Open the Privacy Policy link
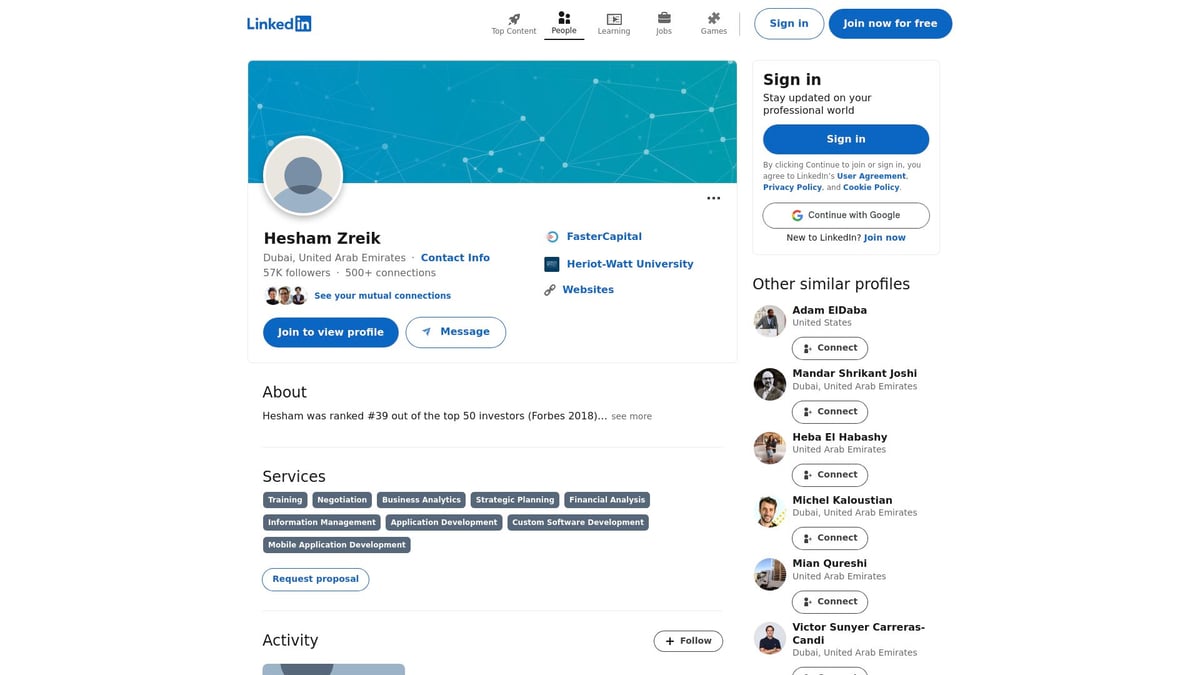Image resolution: width=1200 pixels, height=675 pixels. (x=792, y=186)
